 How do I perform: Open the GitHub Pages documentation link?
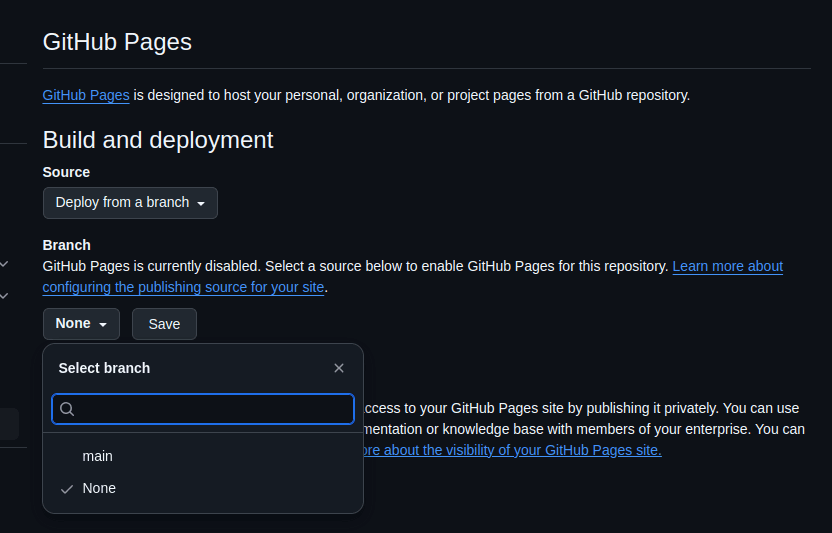(x=86, y=96)
